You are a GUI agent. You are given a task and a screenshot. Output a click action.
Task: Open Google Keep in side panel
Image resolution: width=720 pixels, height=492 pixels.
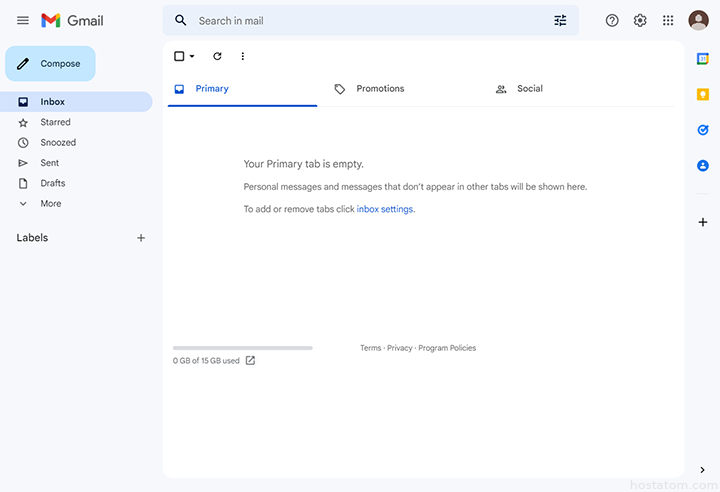click(x=703, y=94)
